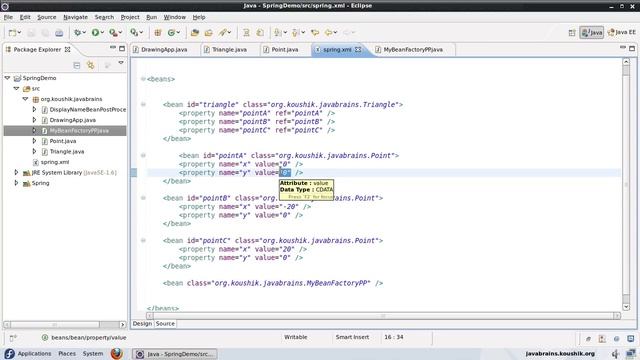Expand the Spring library node
This screenshot has width=640, height=360.
16,183
